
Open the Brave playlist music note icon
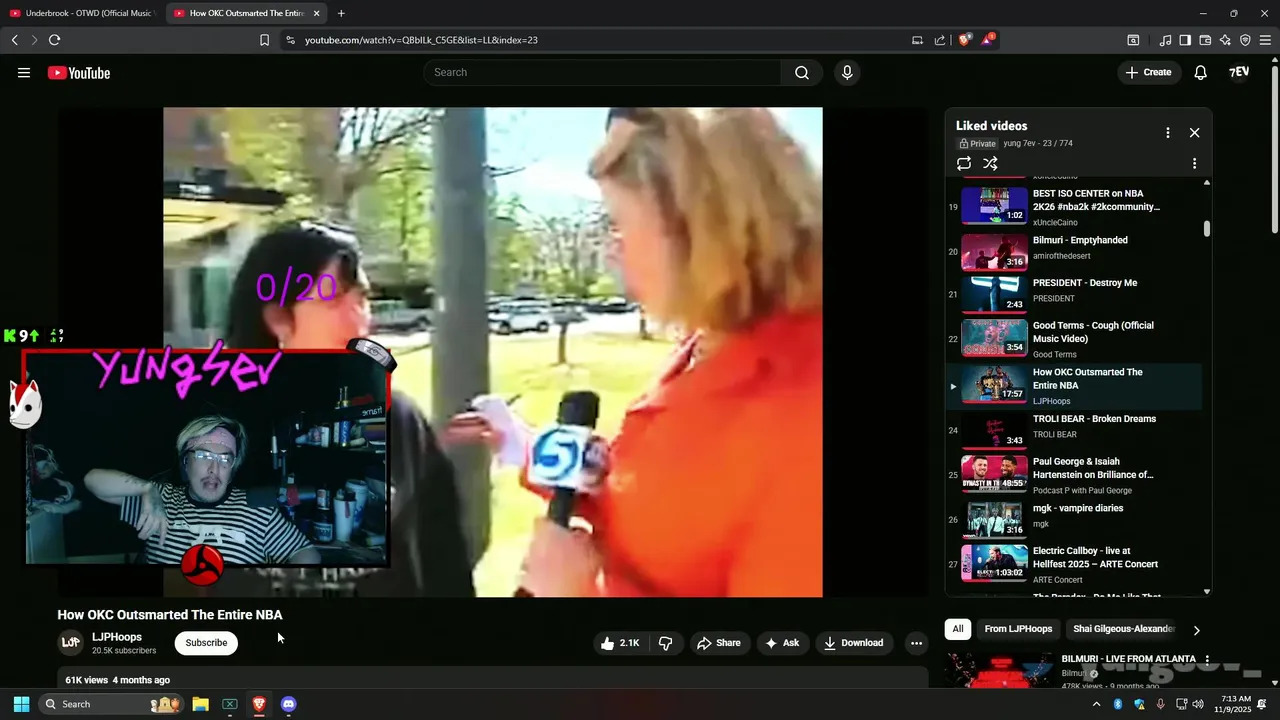click(1165, 40)
